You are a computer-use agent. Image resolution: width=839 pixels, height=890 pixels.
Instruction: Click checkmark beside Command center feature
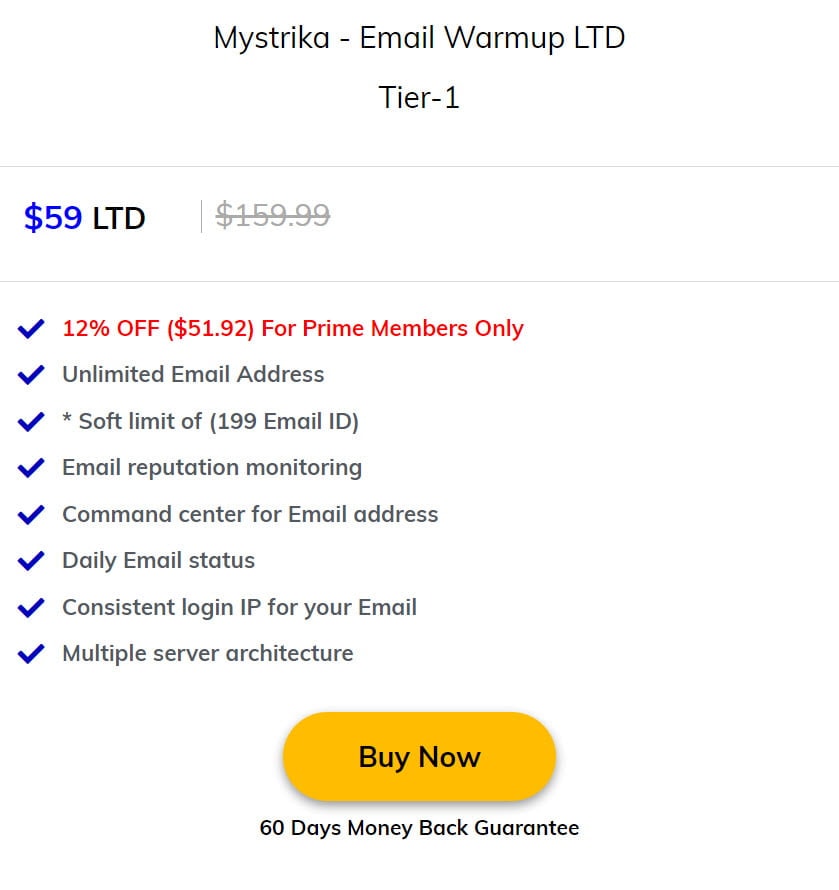[31, 515]
